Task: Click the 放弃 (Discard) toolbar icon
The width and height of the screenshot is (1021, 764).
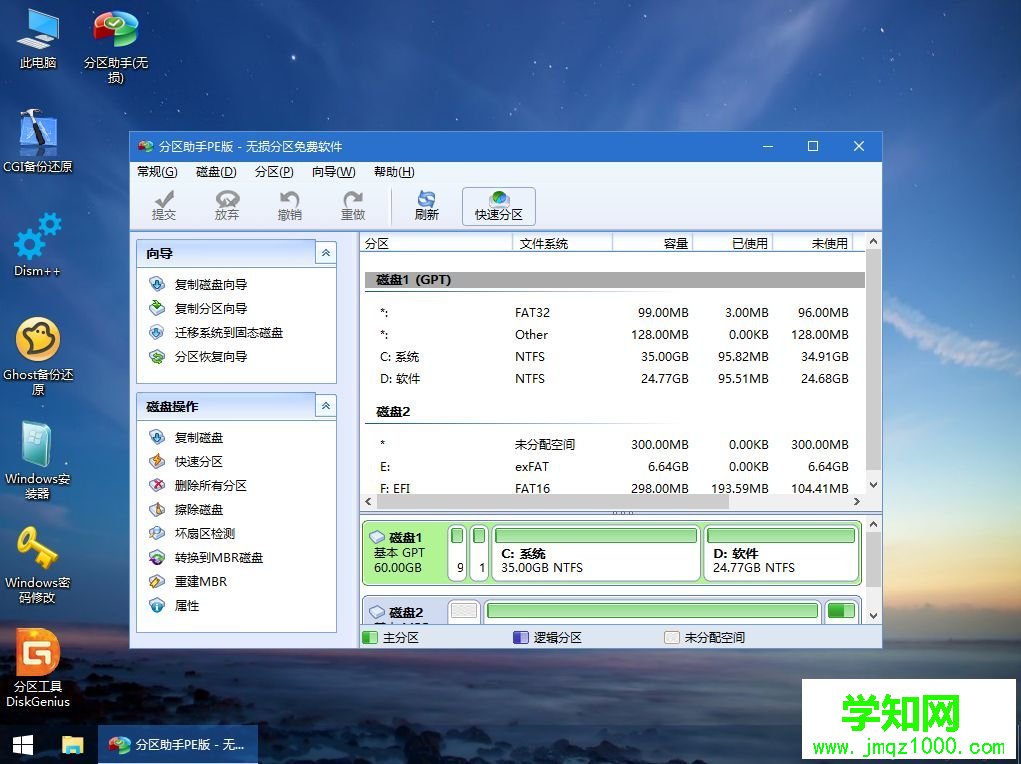Action: [227, 206]
